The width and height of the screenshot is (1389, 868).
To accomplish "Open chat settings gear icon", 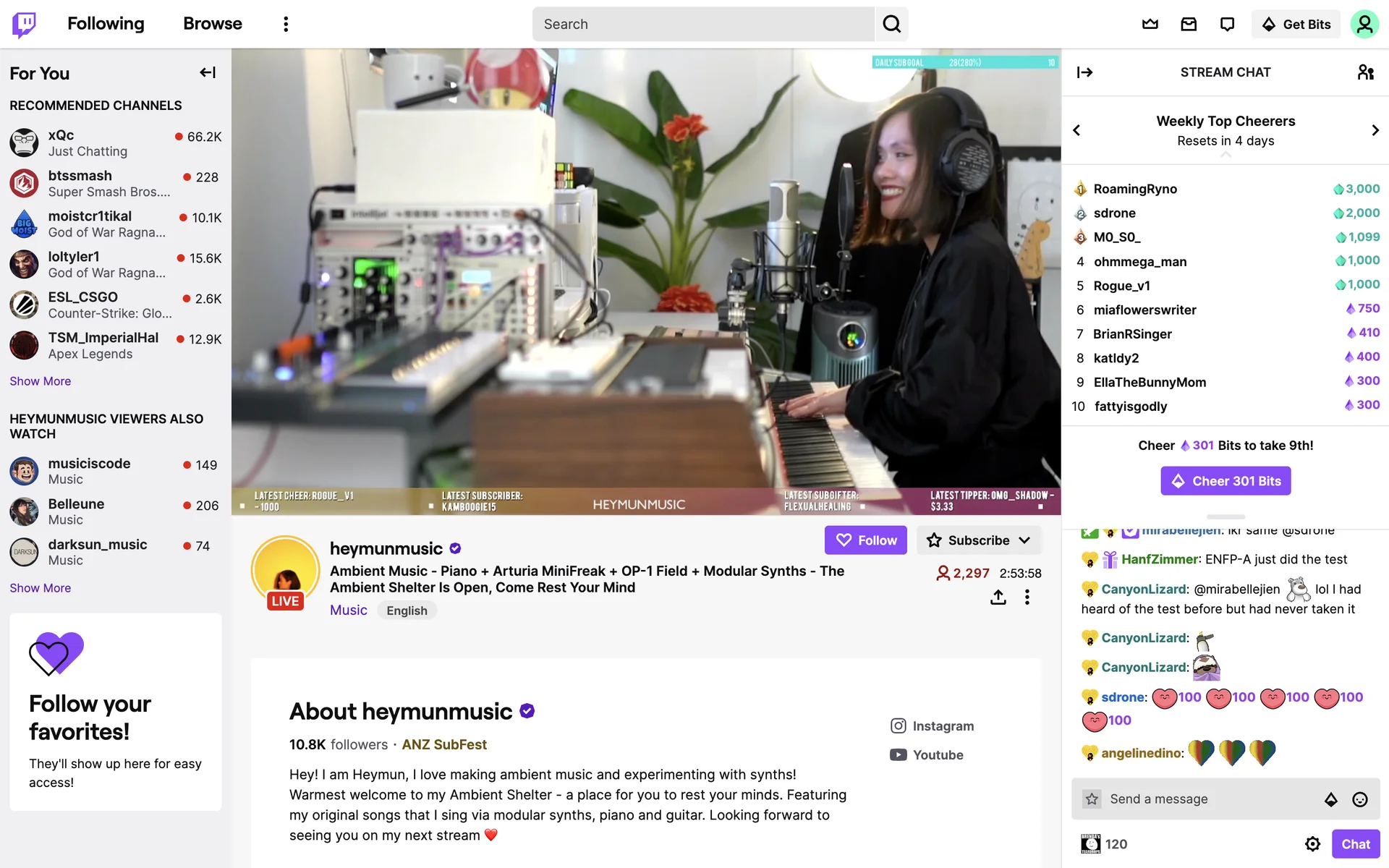I will (1312, 844).
